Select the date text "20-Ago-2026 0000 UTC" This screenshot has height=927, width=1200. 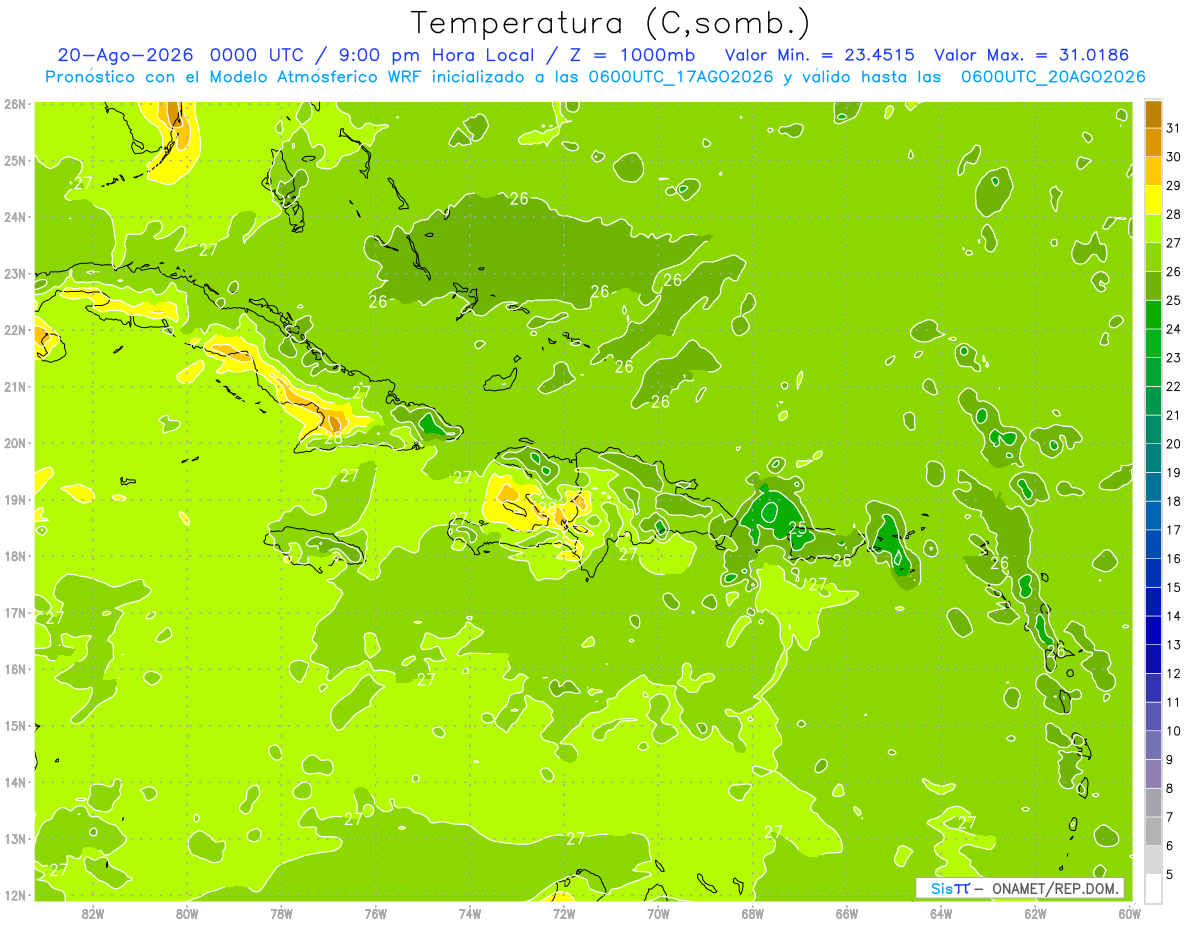tap(180, 55)
